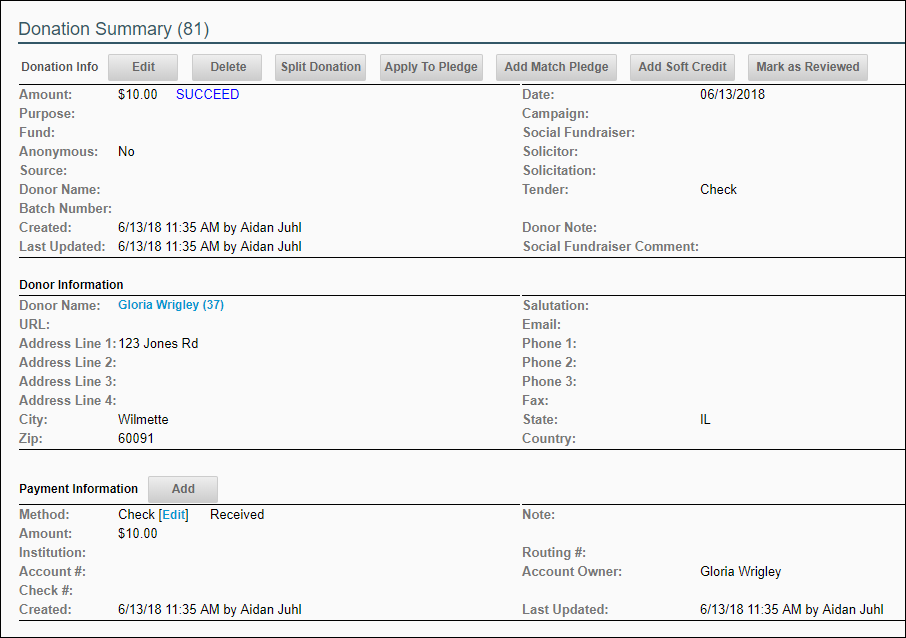906x638 pixels.
Task: Add a soft credit to the donation
Action: coord(682,67)
